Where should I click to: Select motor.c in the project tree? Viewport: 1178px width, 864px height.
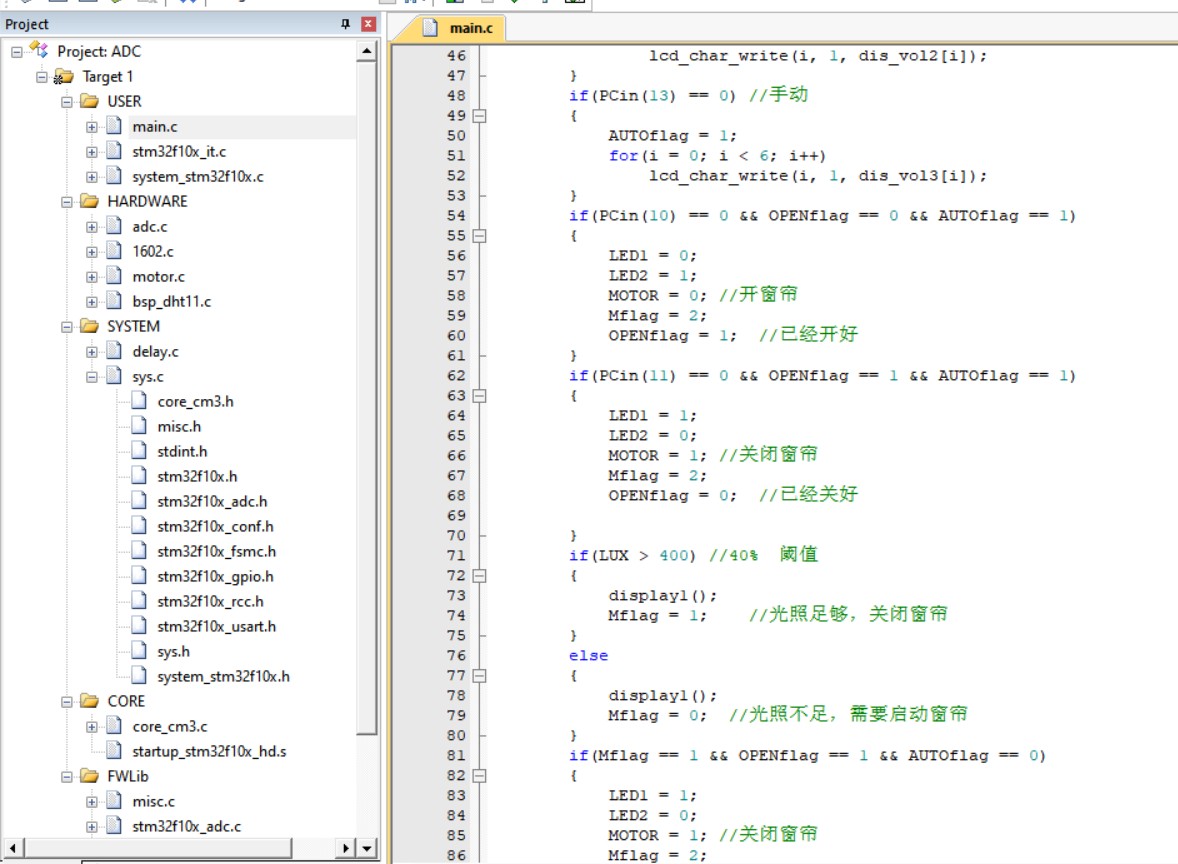tap(159, 277)
